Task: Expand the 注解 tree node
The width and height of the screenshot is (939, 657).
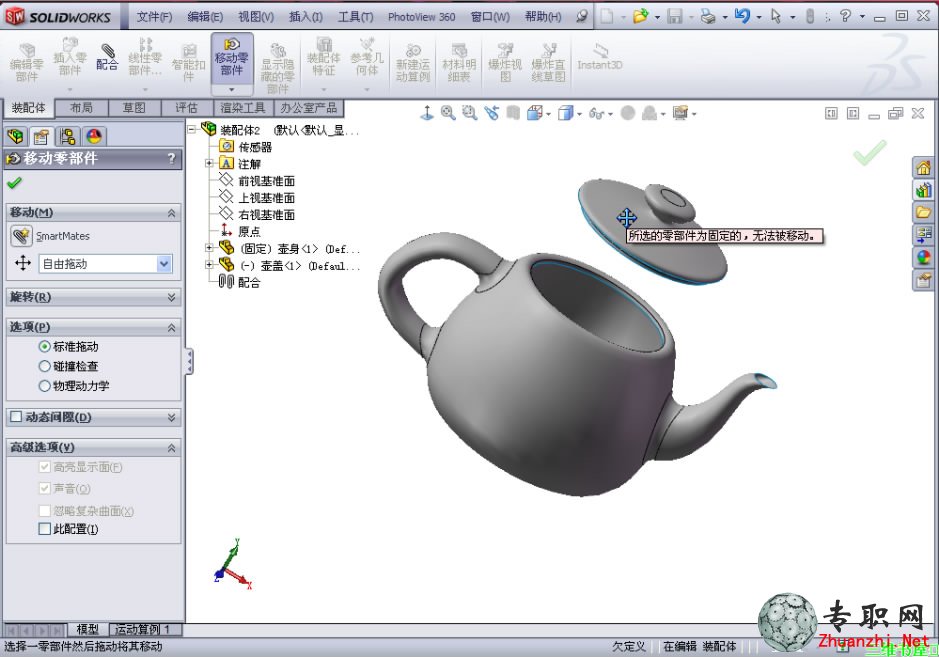Action: (x=209, y=163)
